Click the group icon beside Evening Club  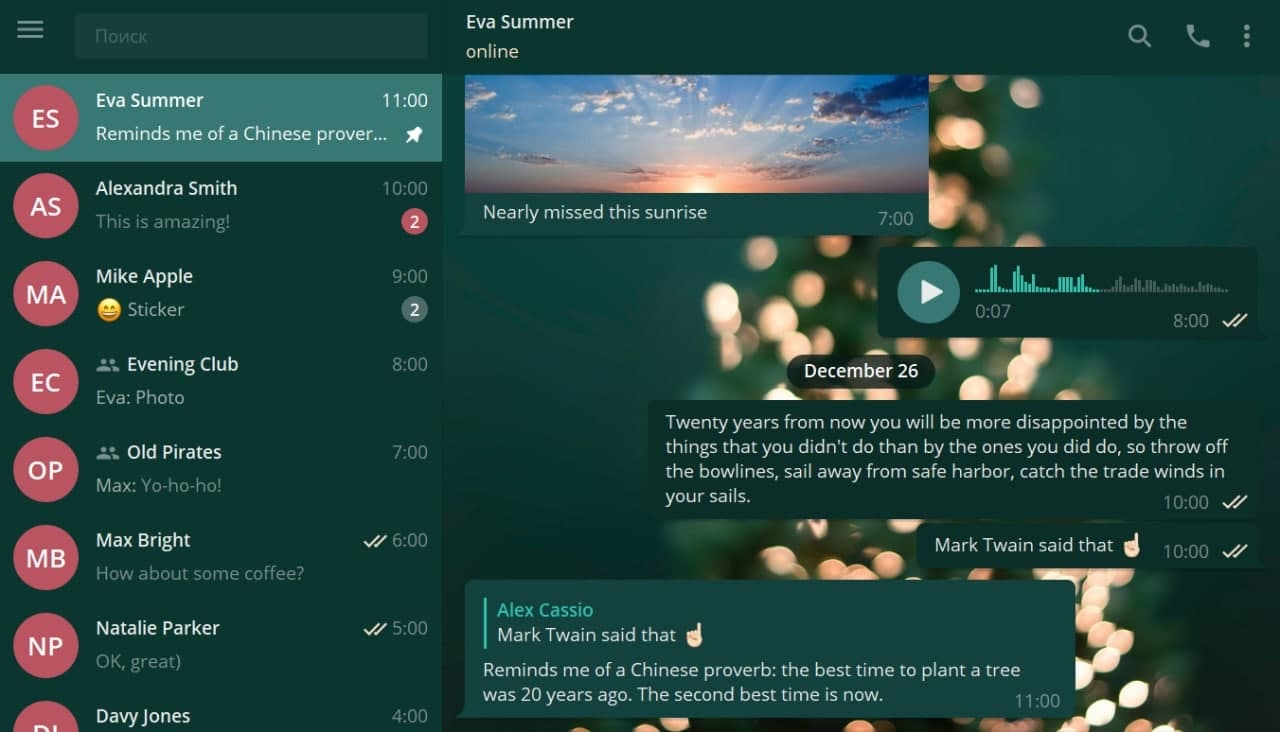[x=107, y=365]
